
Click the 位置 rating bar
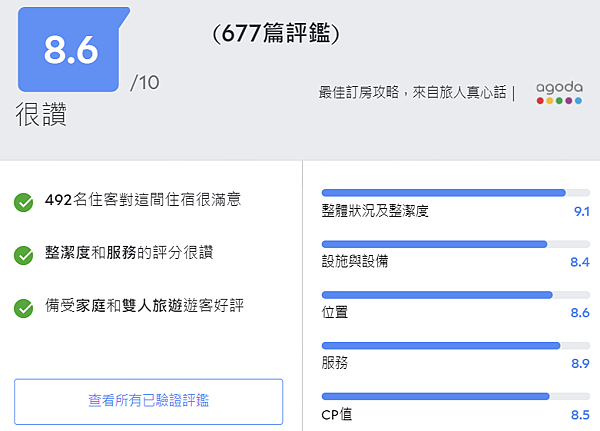(x=456, y=295)
